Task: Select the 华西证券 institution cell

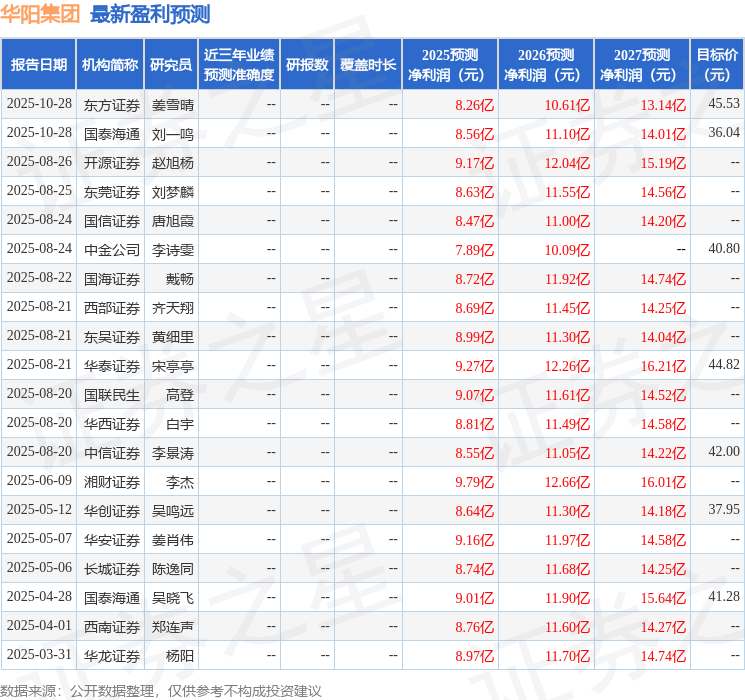Action: [112, 424]
